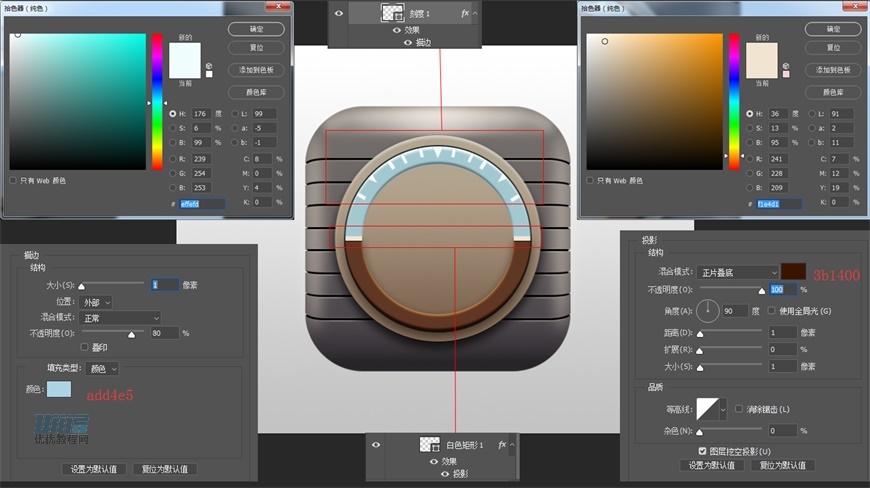Click the angle dial in drop shadow settings

(707, 310)
